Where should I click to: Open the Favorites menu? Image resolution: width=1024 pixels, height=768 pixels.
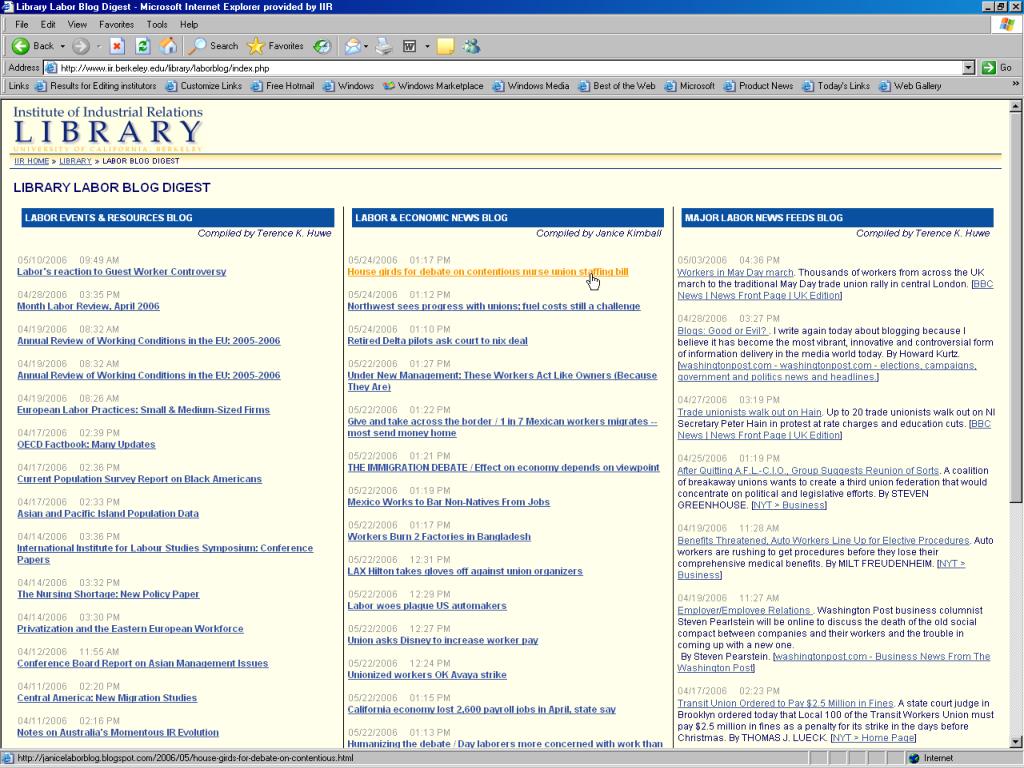pyautogui.click(x=116, y=25)
